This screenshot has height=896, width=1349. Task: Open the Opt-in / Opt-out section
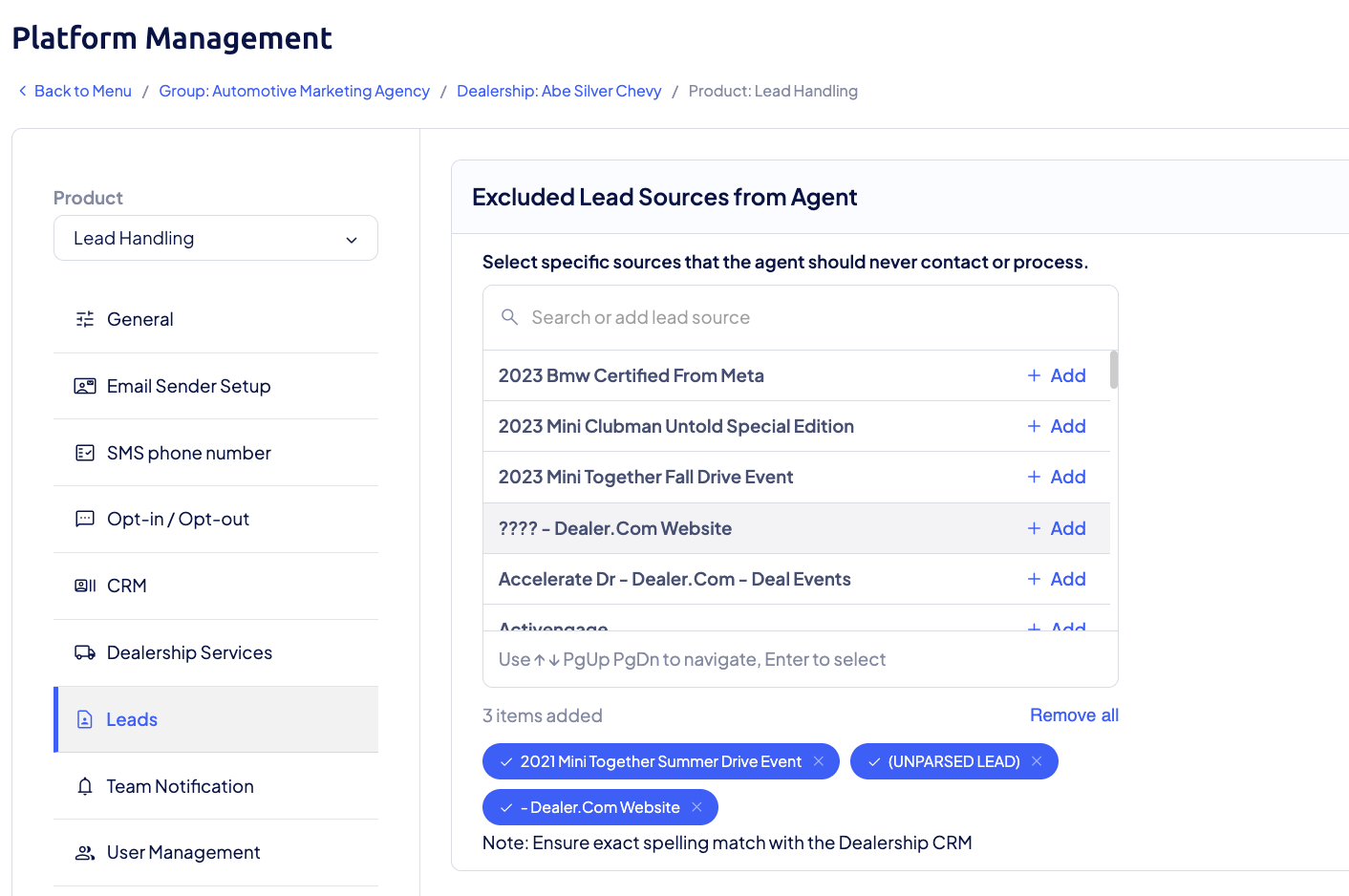coord(216,519)
